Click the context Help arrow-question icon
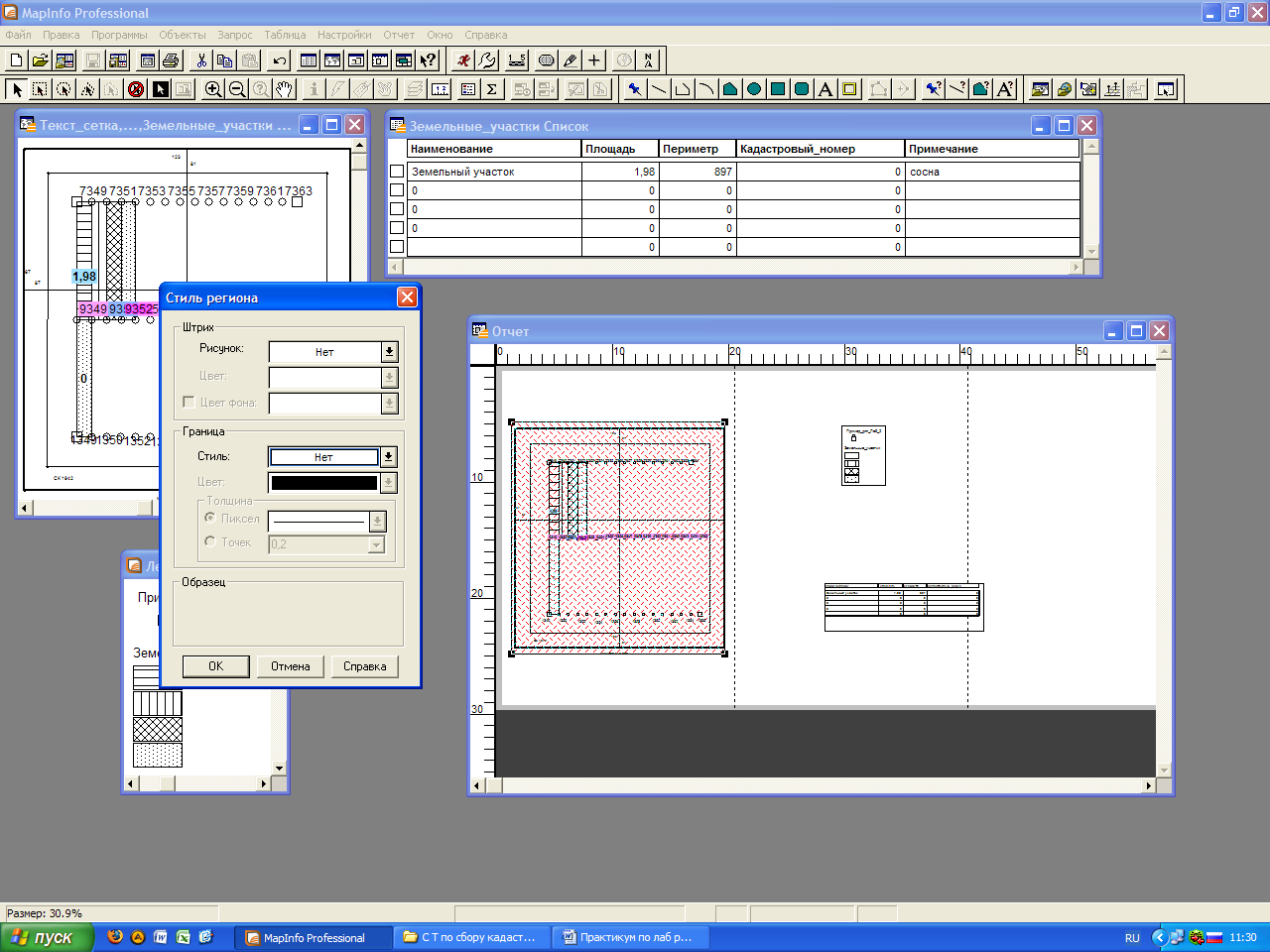Screen dimensions: 1270x952 (428, 60)
